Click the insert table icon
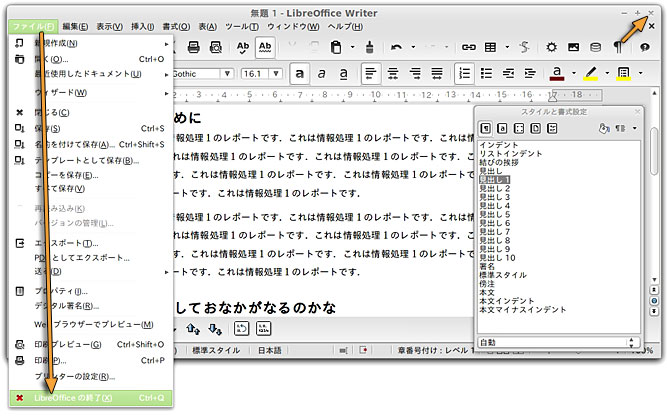667x416 pixels. click(490, 47)
